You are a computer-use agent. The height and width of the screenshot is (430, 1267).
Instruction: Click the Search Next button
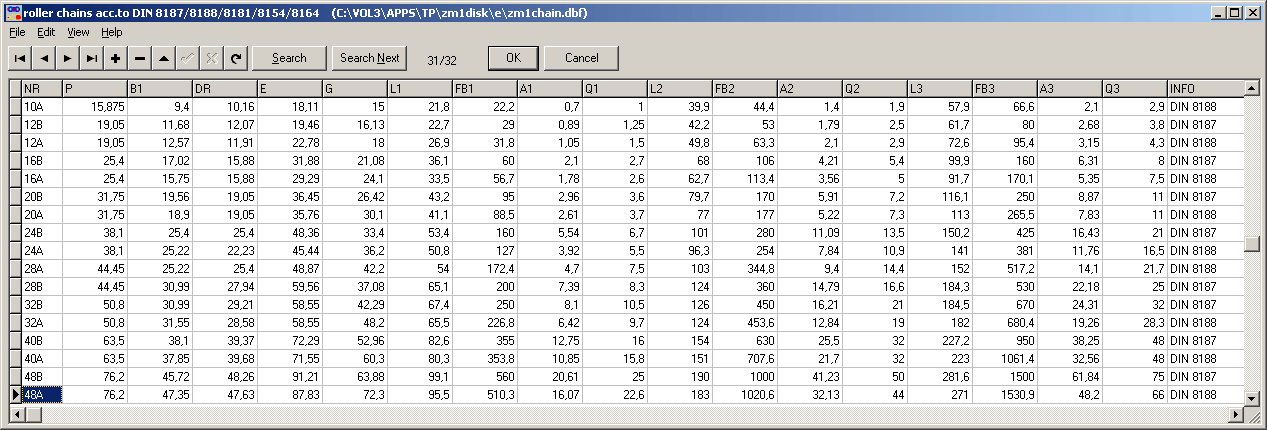pos(370,58)
